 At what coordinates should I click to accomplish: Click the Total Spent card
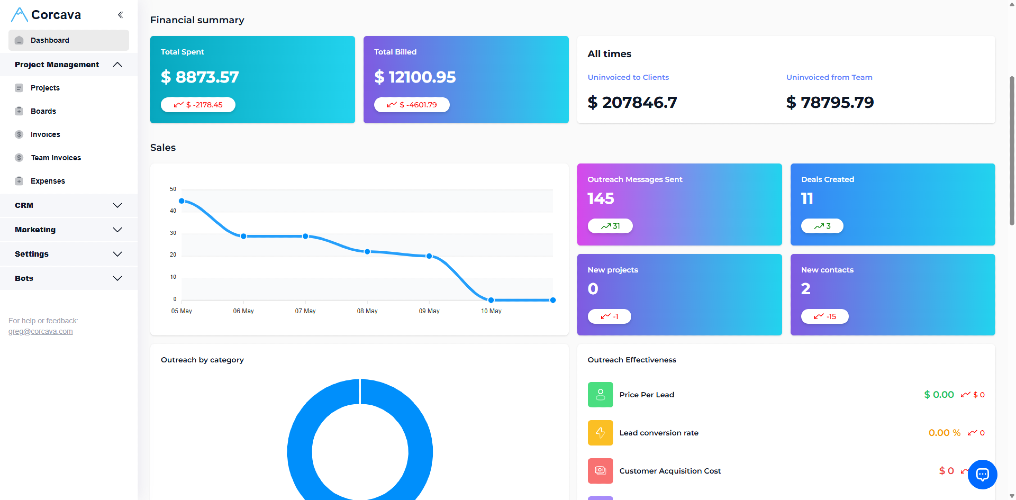(x=253, y=80)
